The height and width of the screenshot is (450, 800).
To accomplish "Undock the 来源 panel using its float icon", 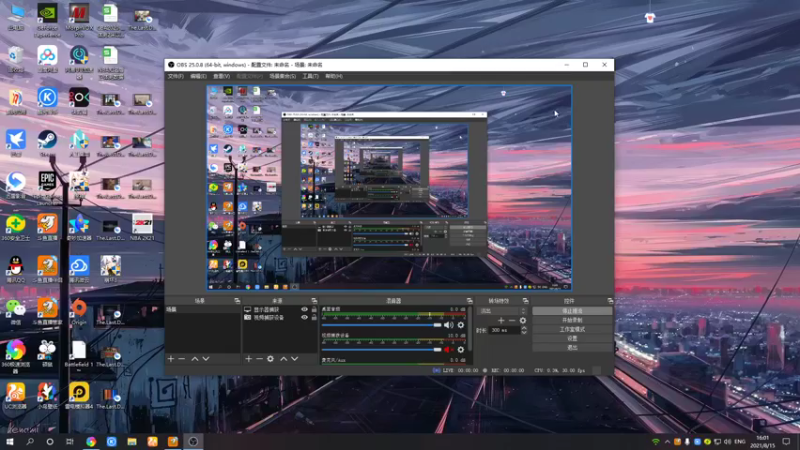I will (314, 301).
